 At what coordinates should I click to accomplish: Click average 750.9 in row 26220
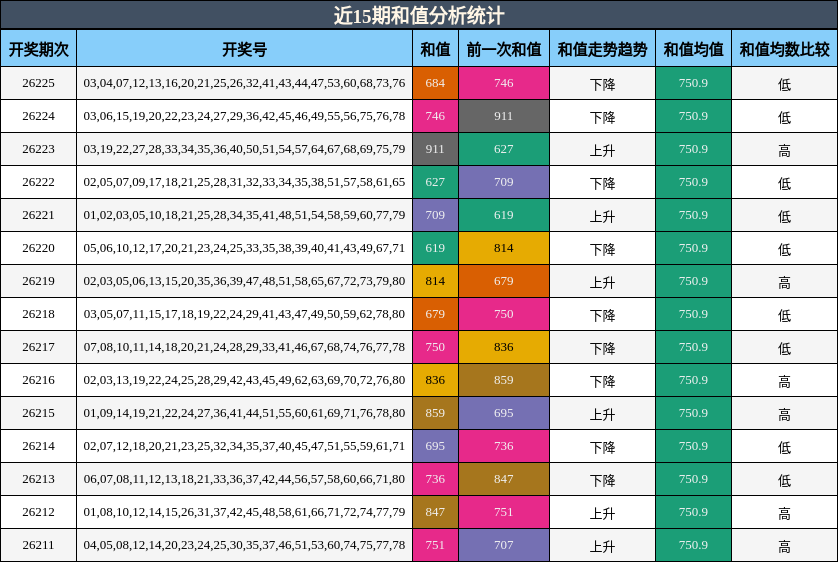693,248
